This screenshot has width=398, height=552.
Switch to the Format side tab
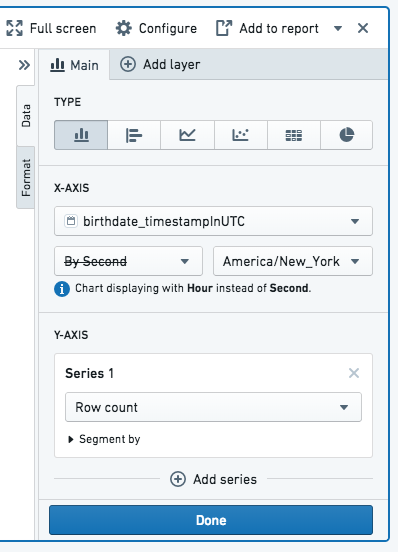tap(26, 178)
